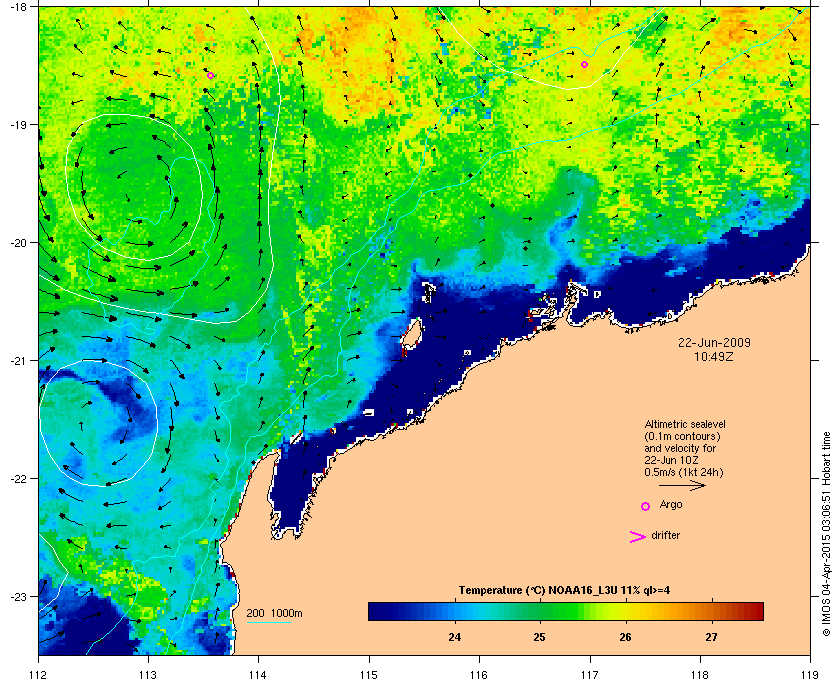This screenshot has width=840, height=680.
Task: Click the longitude axis label 114
Action: [258, 674]
